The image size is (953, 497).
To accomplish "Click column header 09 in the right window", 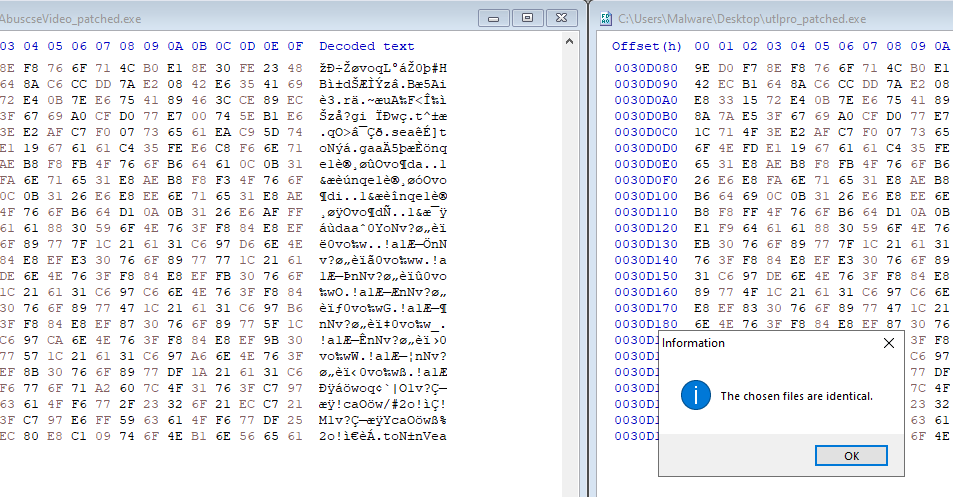I will [918, 46].
